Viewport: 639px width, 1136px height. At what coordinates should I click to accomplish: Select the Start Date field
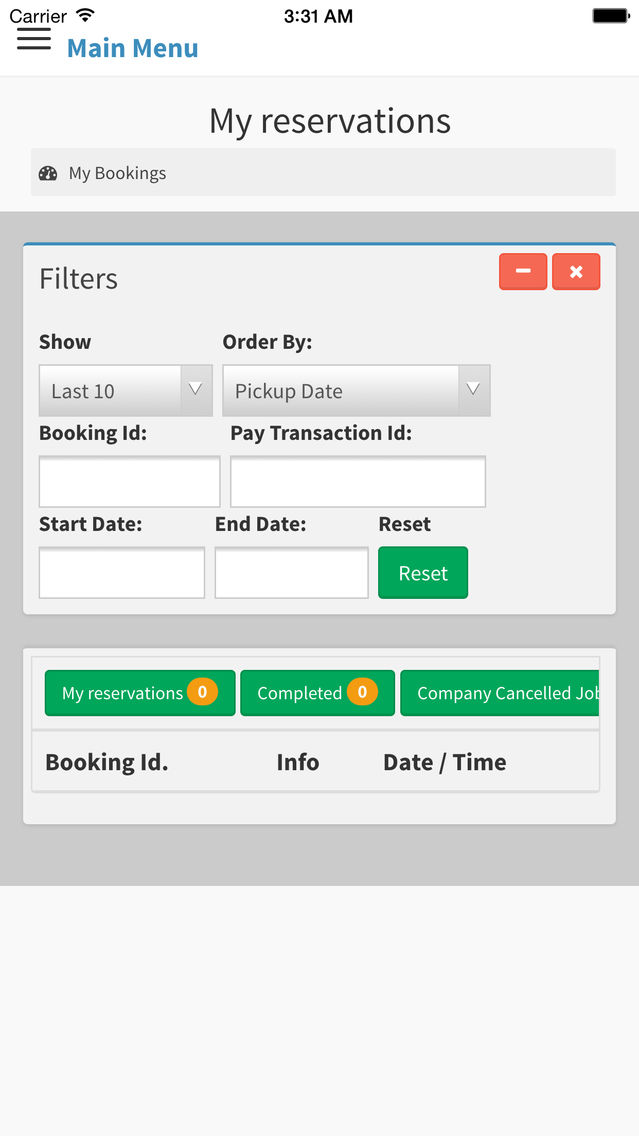121,572
